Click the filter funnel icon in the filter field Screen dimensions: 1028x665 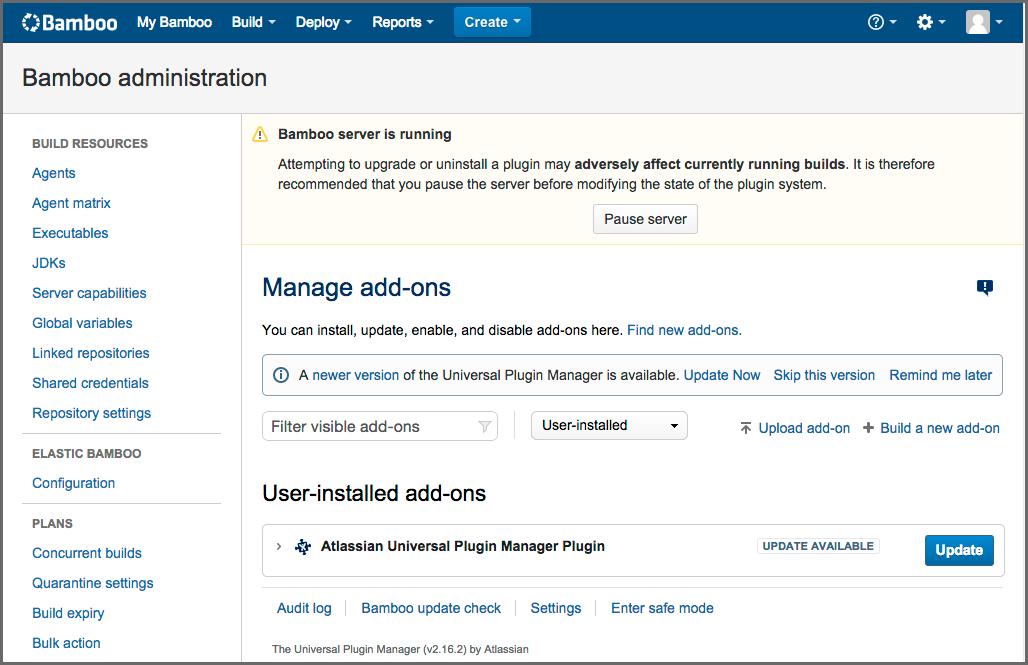point(484,426)
